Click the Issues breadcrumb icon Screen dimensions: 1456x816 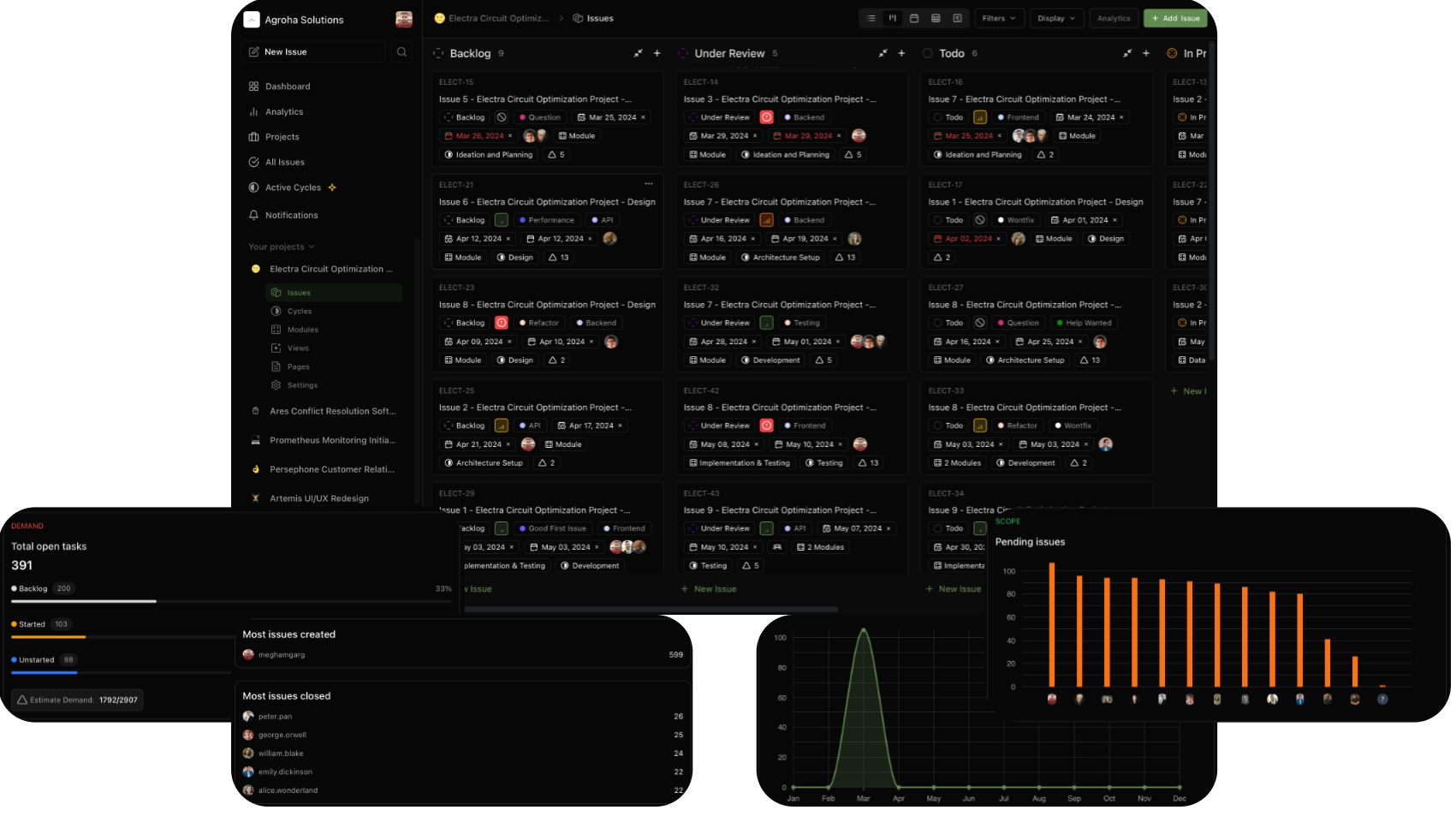pos(579,18)
